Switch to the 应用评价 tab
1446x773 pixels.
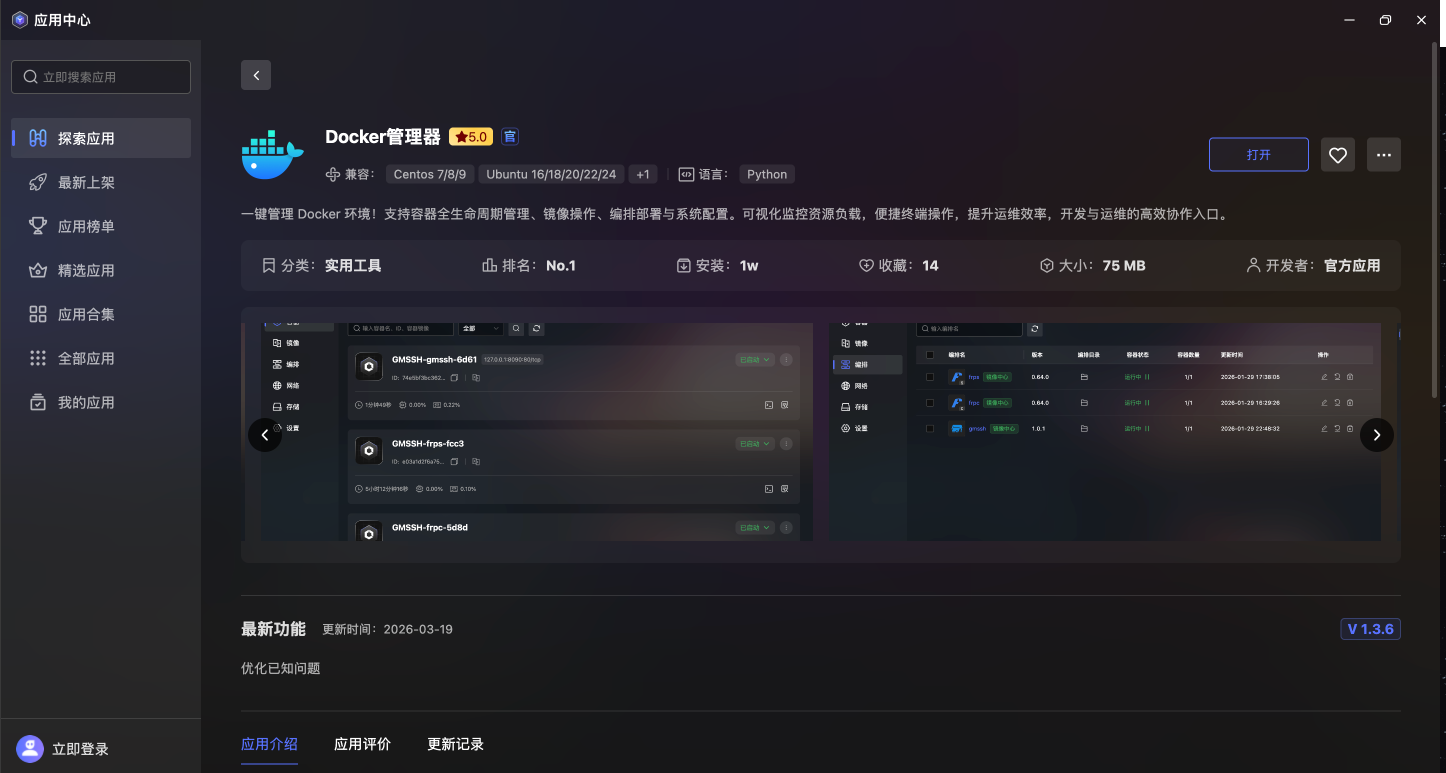tap(363, 745)
